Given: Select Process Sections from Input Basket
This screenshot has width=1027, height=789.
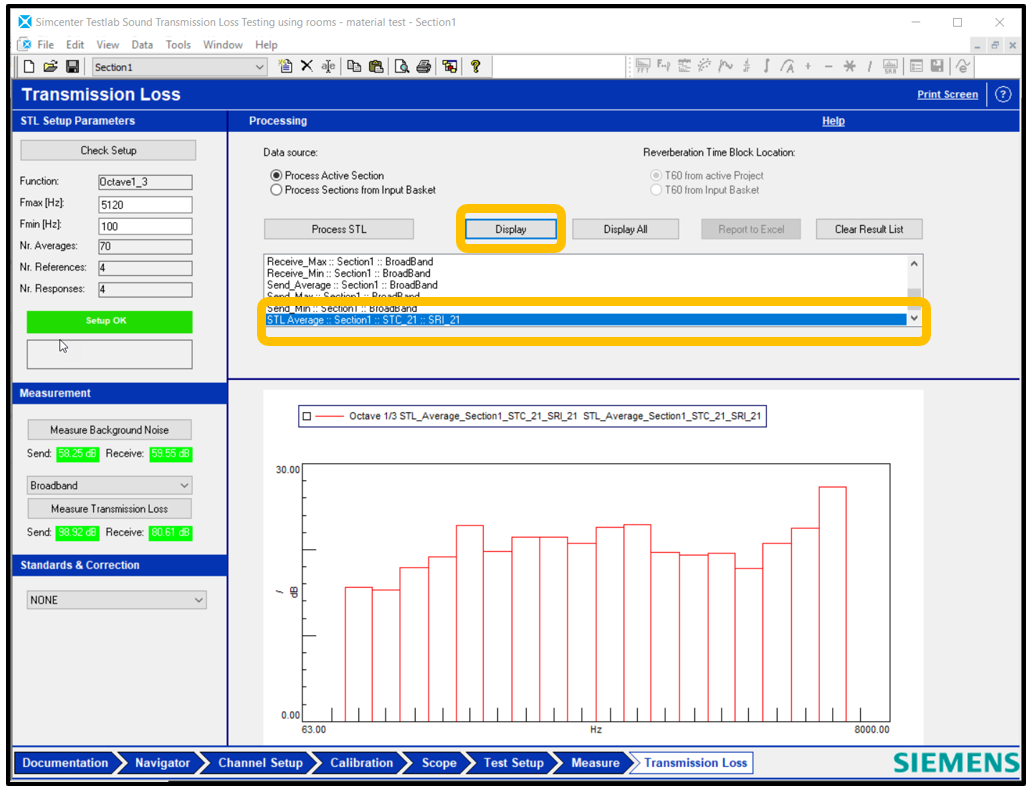Looking at the screenshot, I should 276,190.
